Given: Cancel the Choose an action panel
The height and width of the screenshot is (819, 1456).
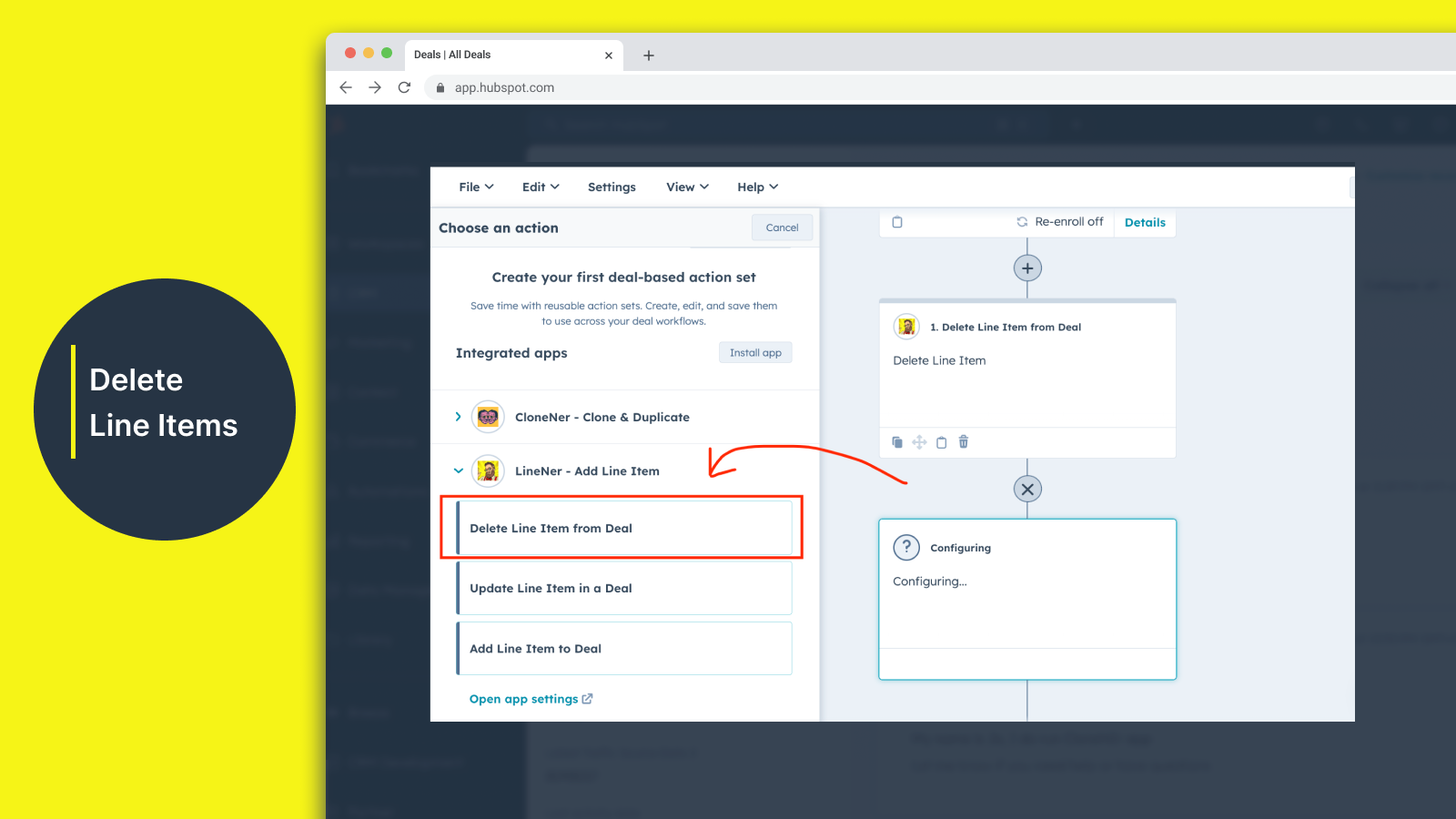Looking at the screenshot, I should [x=782, y=227].
